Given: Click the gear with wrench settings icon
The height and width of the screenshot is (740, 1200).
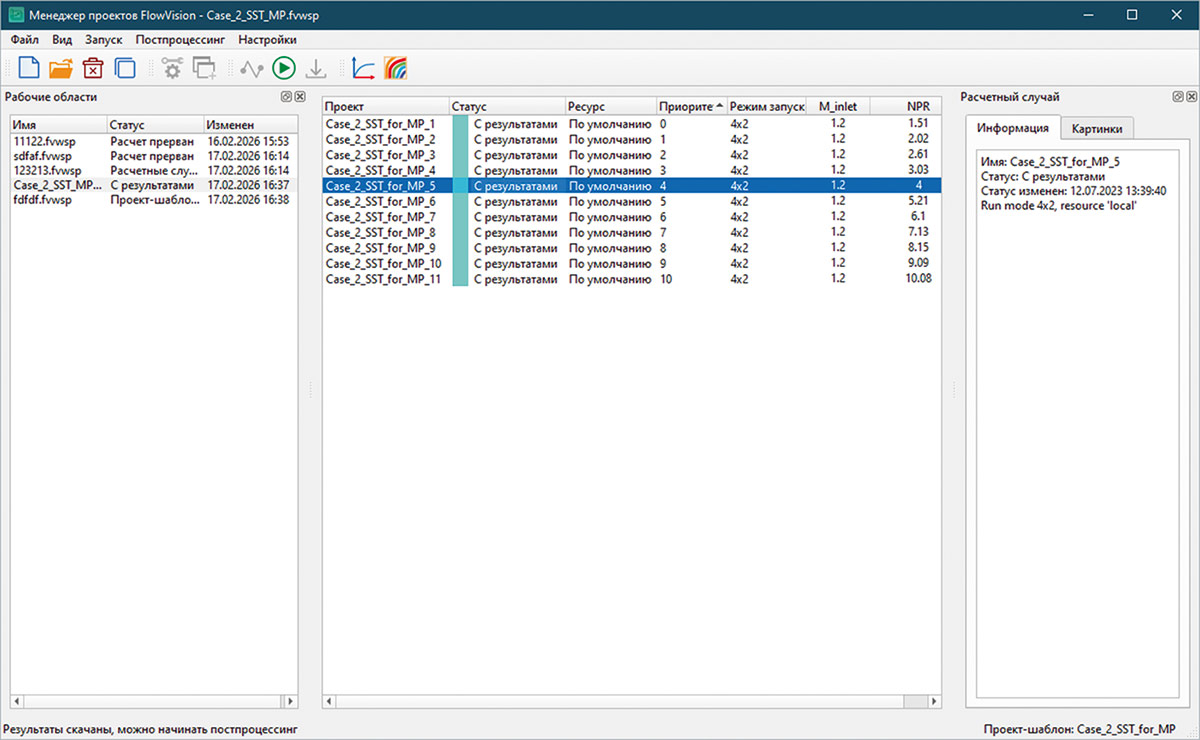Looking at the screenshot, I should 172,68.
